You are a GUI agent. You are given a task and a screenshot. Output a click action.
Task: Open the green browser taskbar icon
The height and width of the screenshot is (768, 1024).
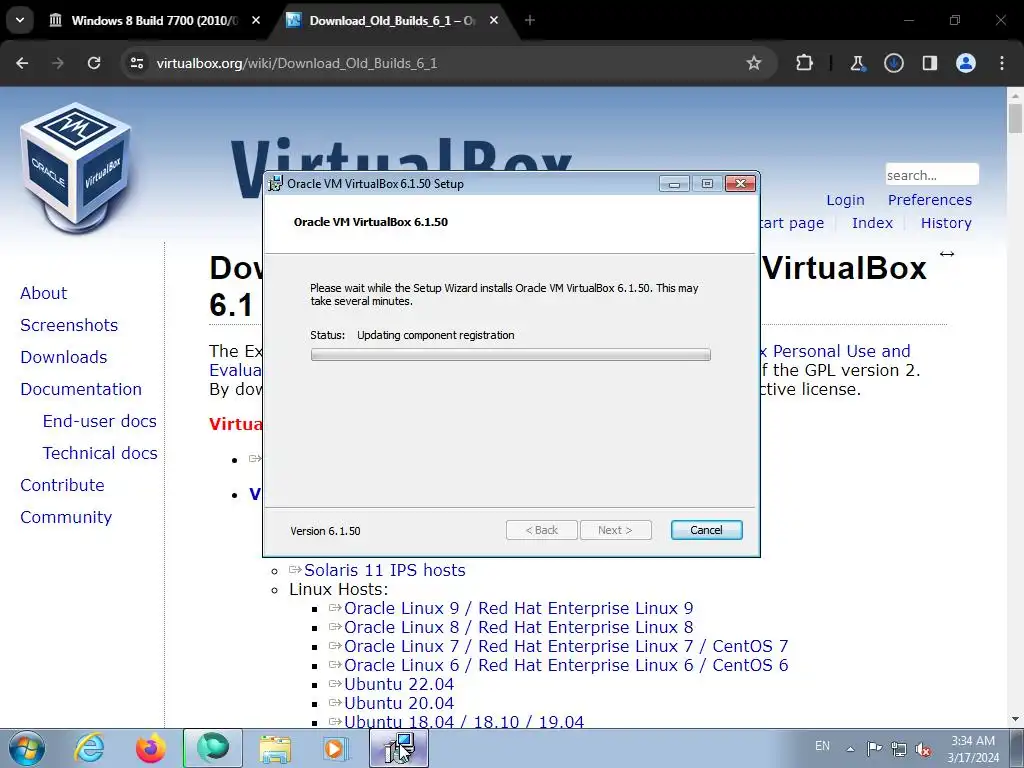point(213,748)
